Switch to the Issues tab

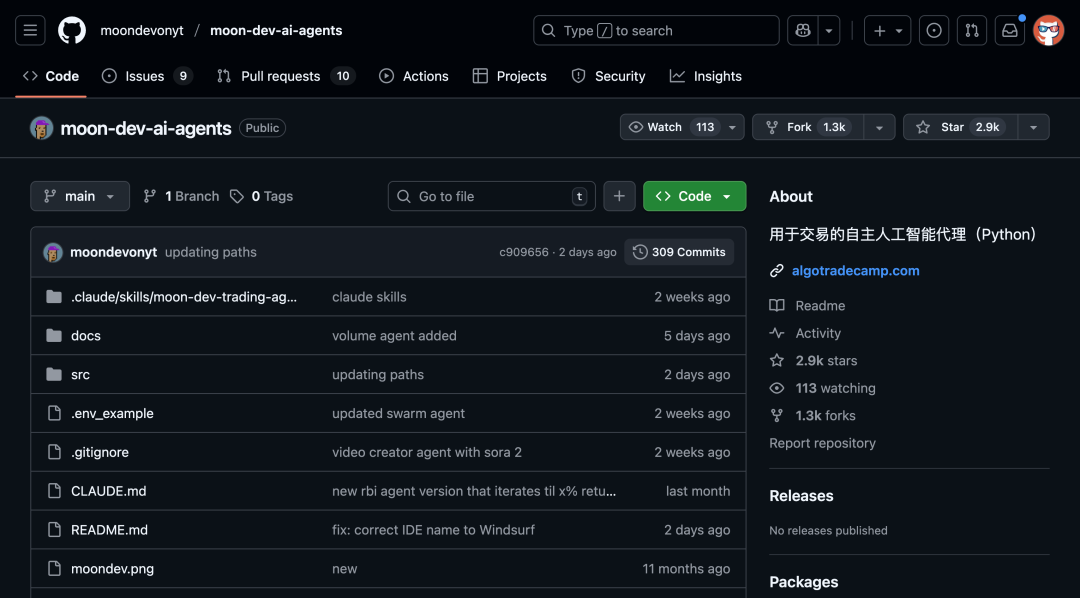[x=146, y=75]
